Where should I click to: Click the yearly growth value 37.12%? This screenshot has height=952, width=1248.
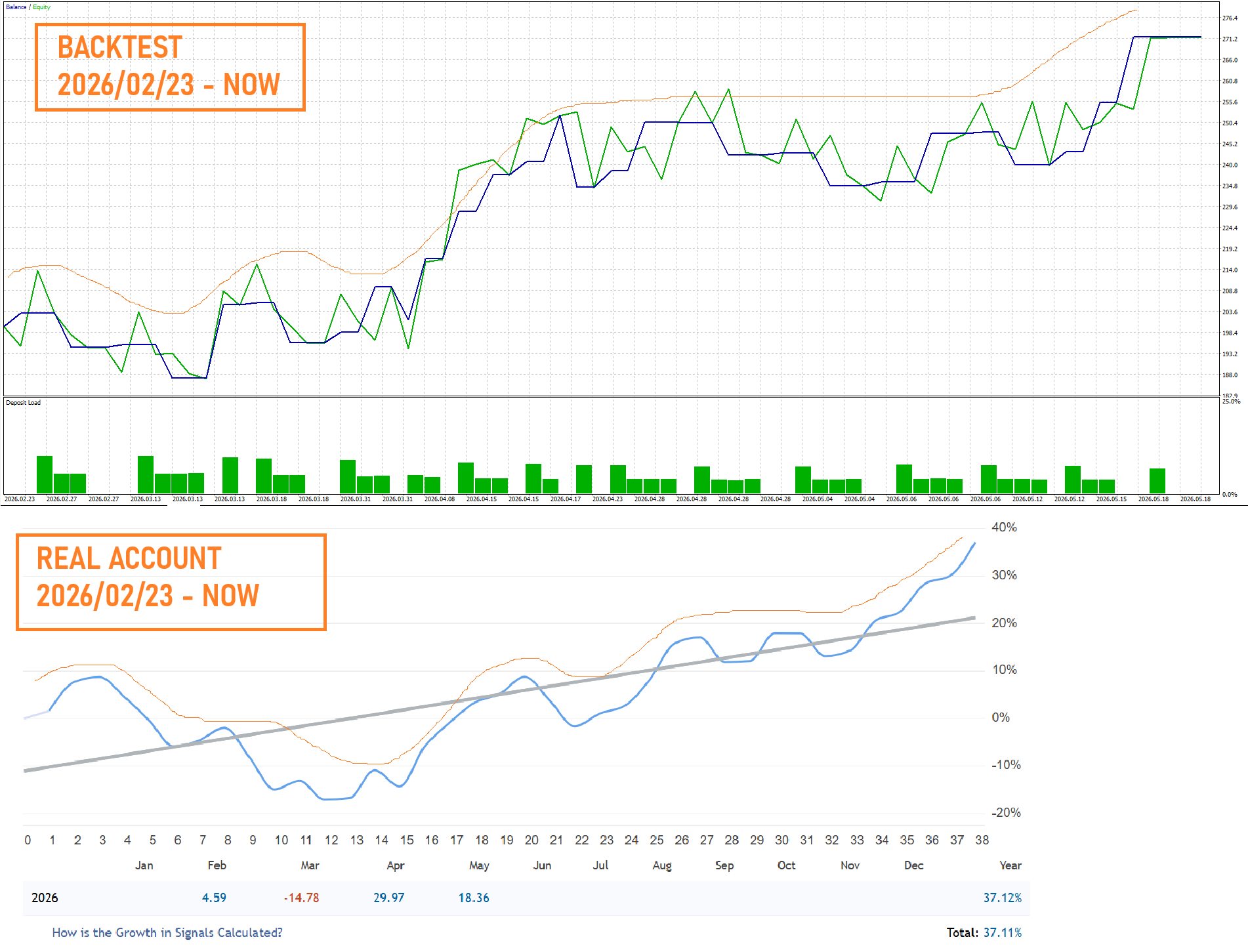point(1003,898)
